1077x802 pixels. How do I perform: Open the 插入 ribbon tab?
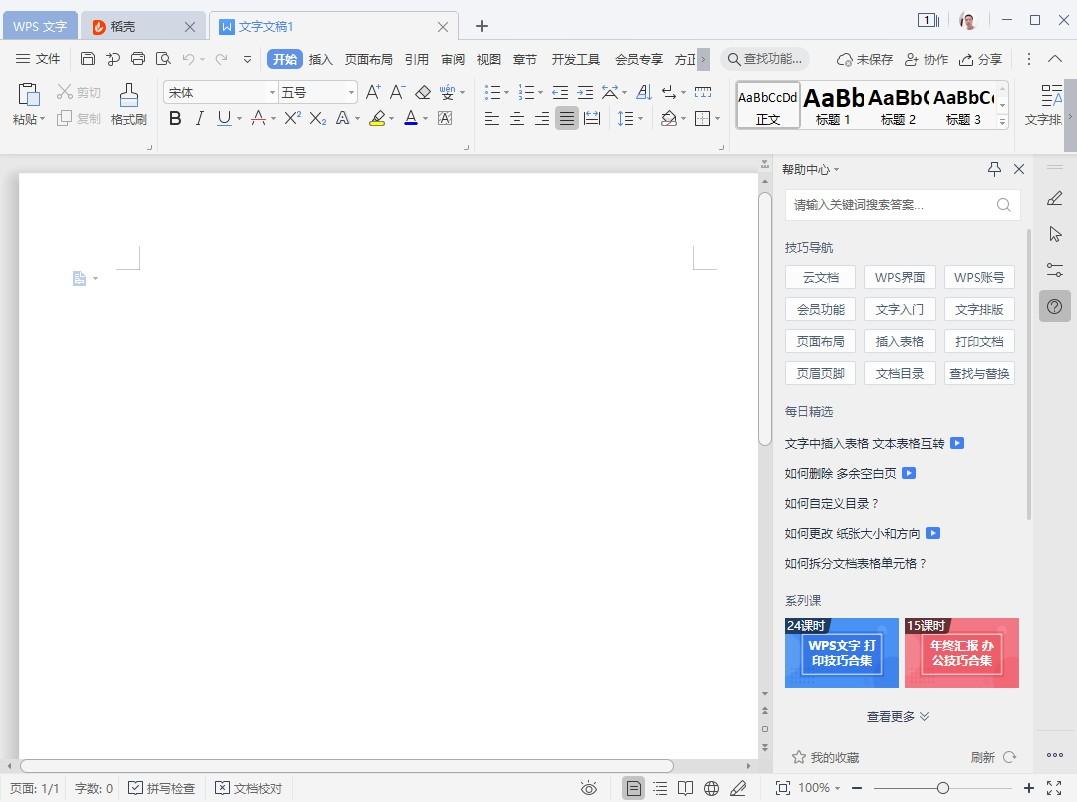coord(320,59)
